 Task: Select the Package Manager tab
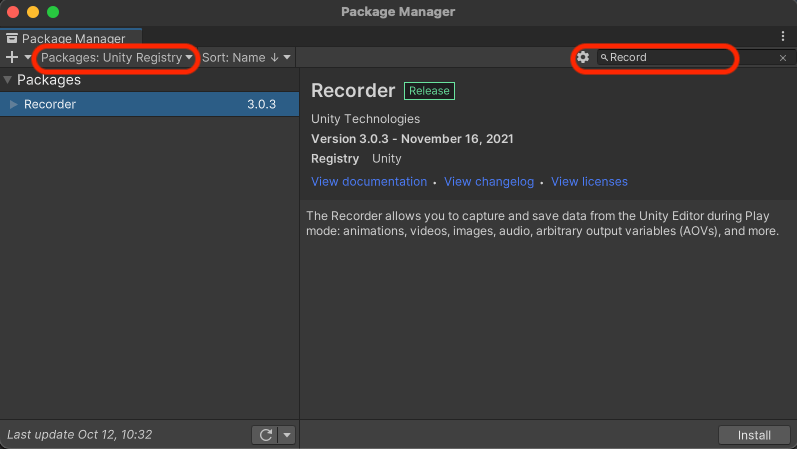[71, 38]
